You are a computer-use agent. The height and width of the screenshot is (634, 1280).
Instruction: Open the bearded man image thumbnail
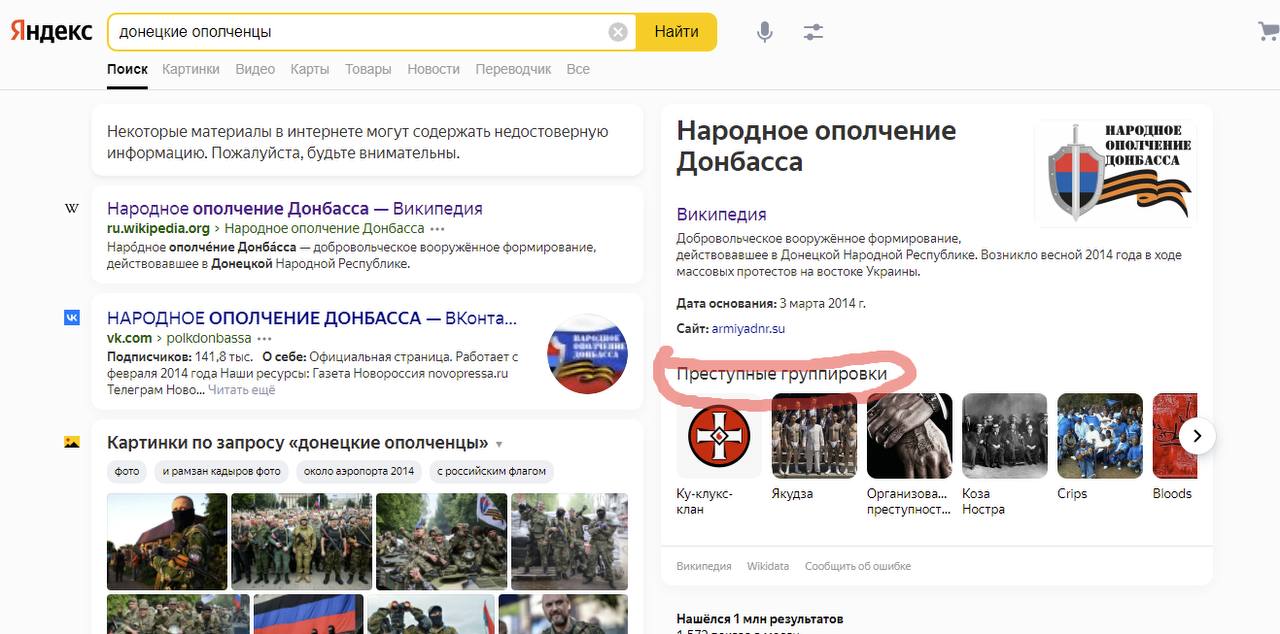pos(563,614)
